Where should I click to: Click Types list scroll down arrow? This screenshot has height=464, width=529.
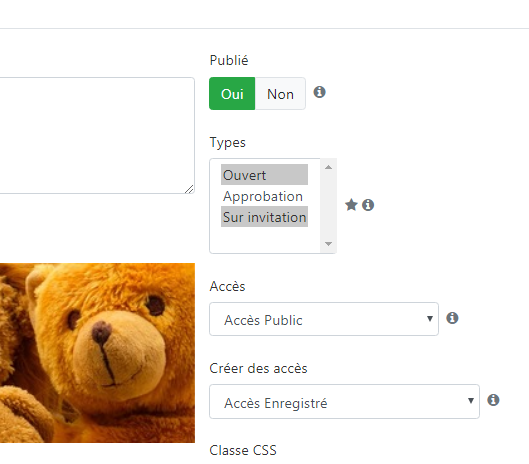point(328,244)
